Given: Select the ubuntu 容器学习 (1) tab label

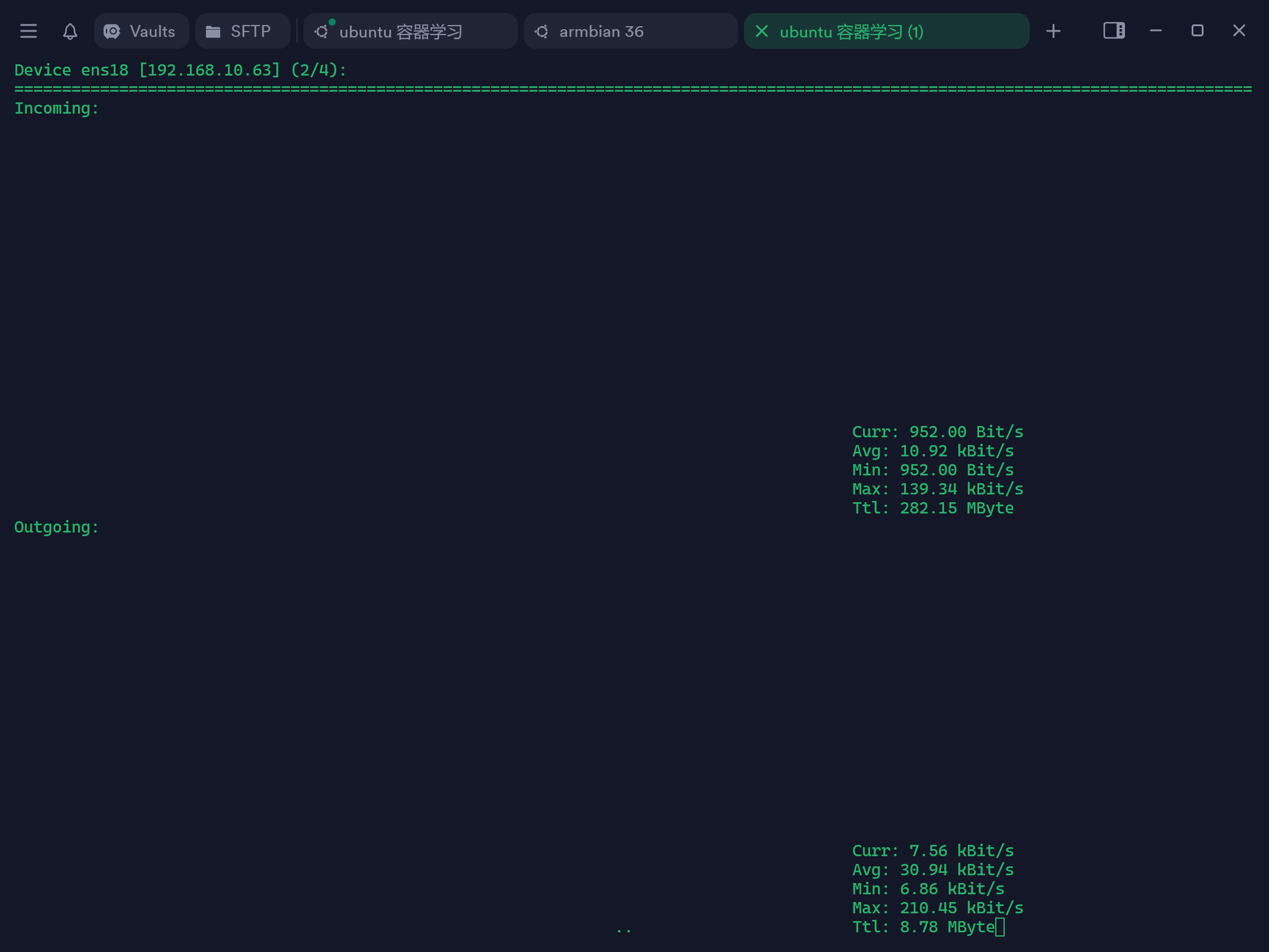Looking at the screenshot, I should click(x=851, y=31).
